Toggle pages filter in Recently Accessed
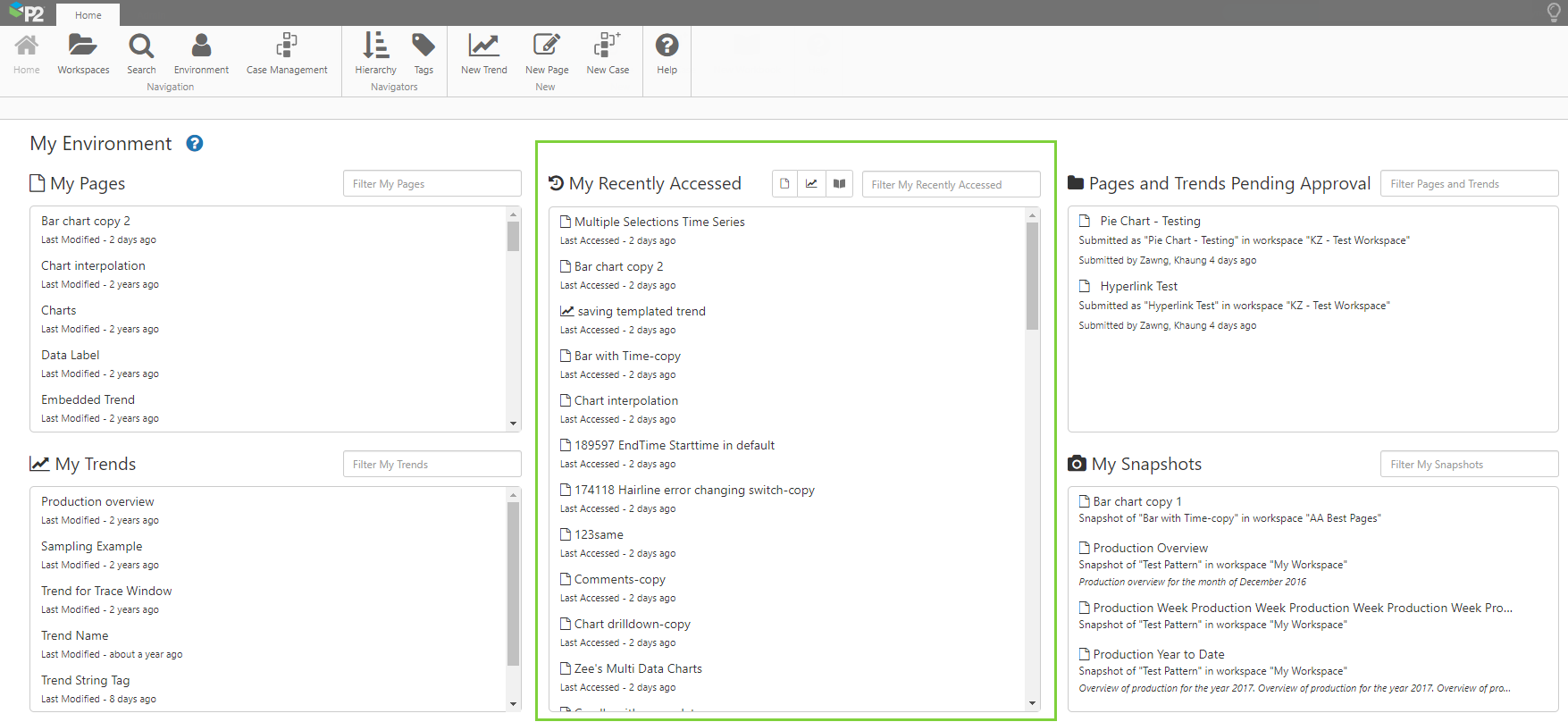Screen dimensions: 1568x722 click(785, 184)
